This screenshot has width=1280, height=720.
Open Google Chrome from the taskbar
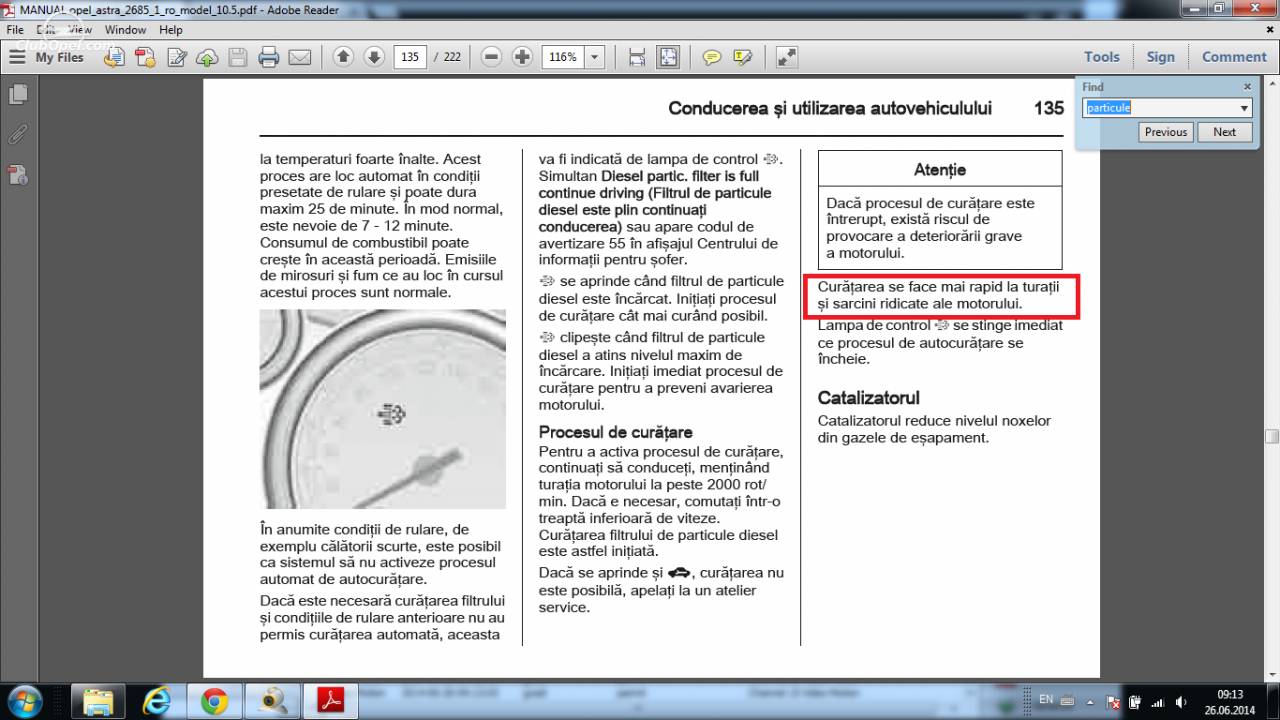[x=214, y=701]
